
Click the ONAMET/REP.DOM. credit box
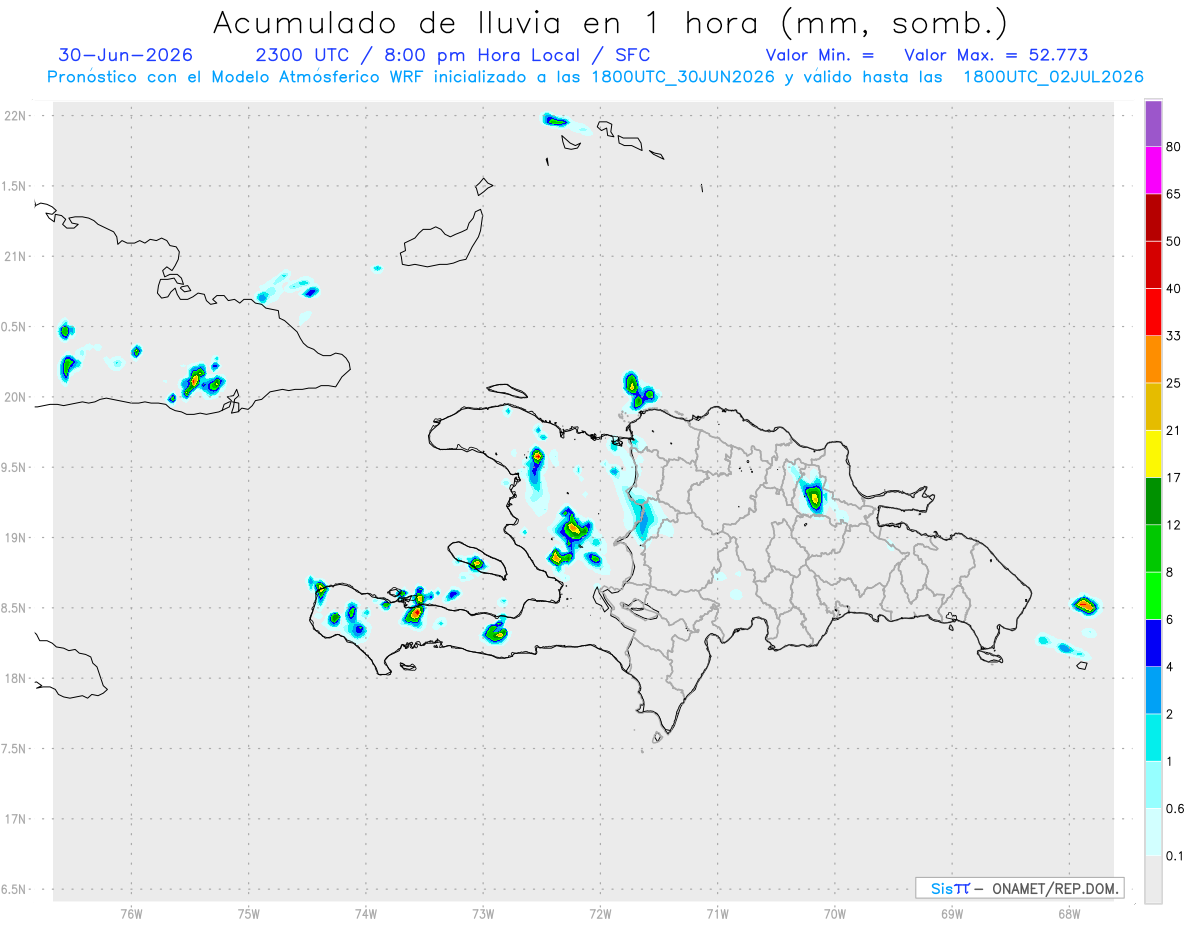coord(1020,888)
